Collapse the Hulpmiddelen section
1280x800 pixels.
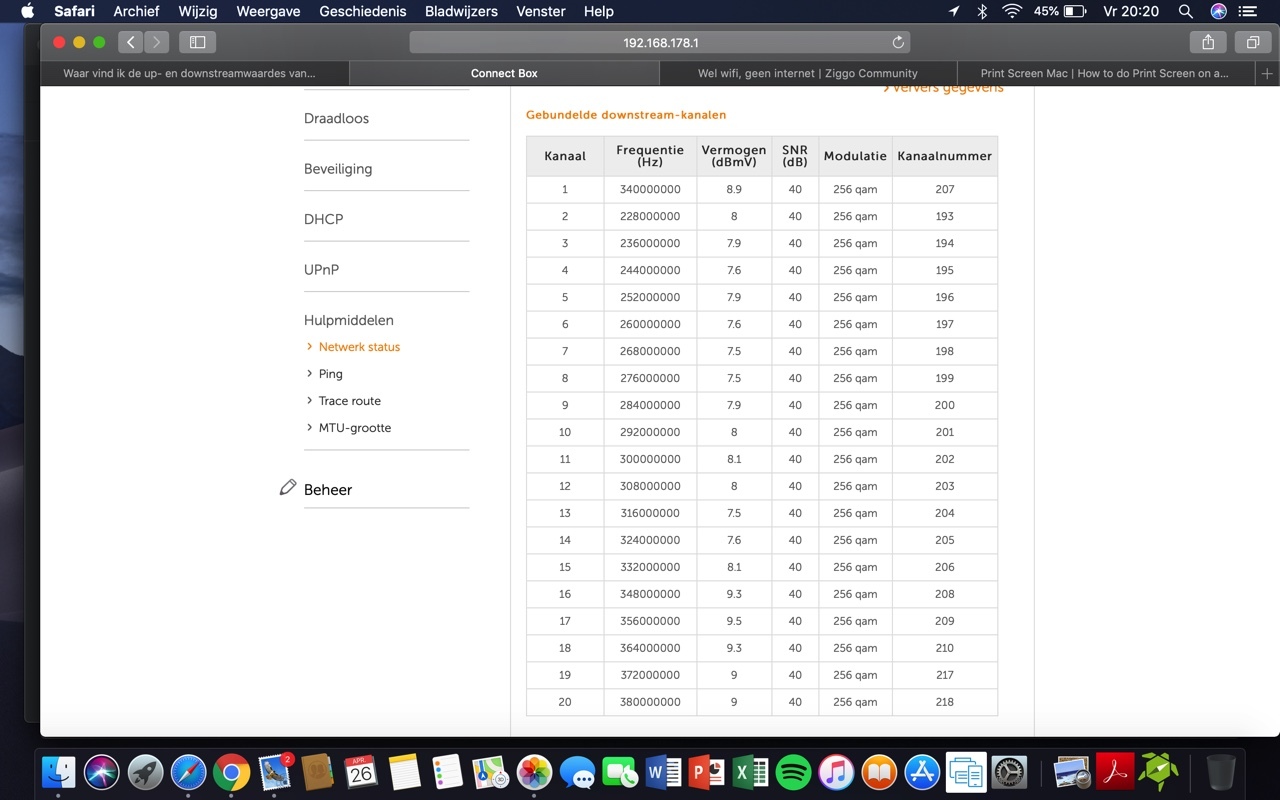349,320
